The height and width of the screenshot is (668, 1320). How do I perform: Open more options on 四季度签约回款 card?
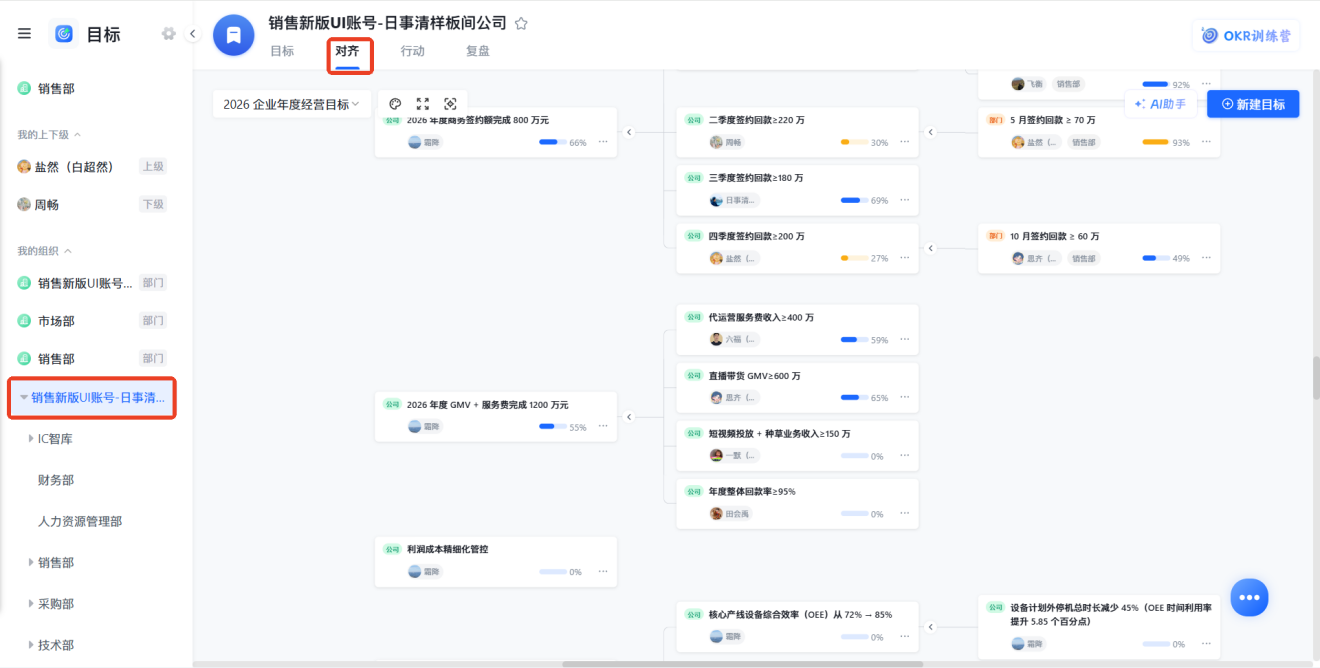coord(904,258)
